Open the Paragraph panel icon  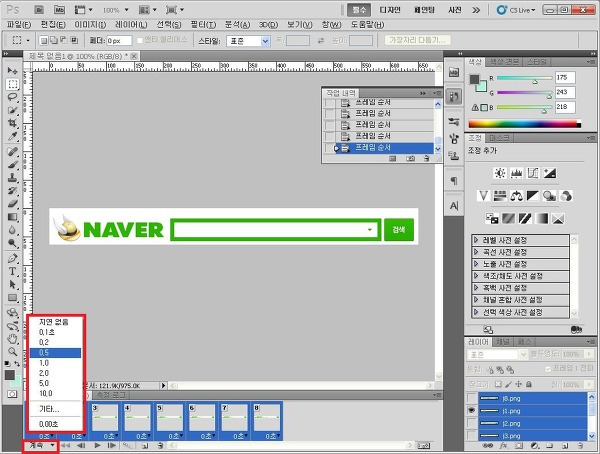tap(454, 181)
